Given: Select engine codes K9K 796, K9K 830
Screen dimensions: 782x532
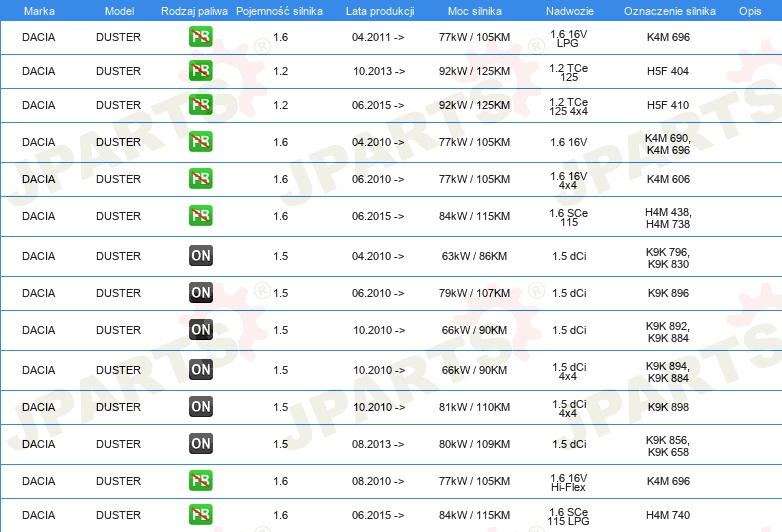Looking at the screenshot, I should [668, 258].
